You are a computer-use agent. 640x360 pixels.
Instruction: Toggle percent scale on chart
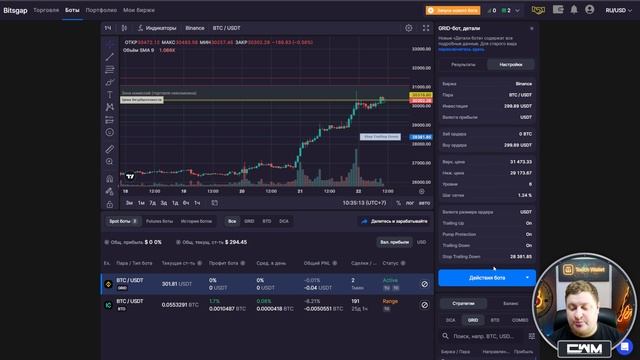(x=398, y=203)
